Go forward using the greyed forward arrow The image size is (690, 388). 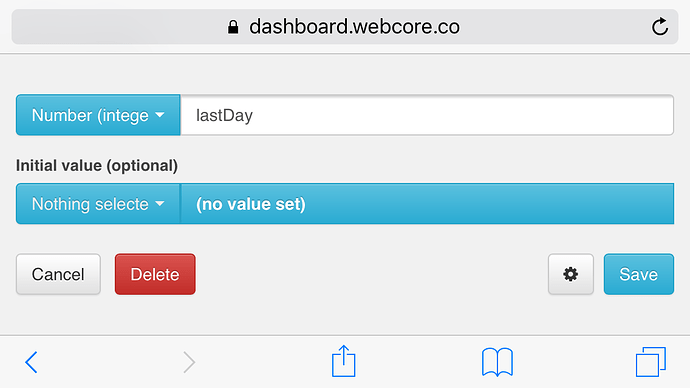tap(189, 362)
